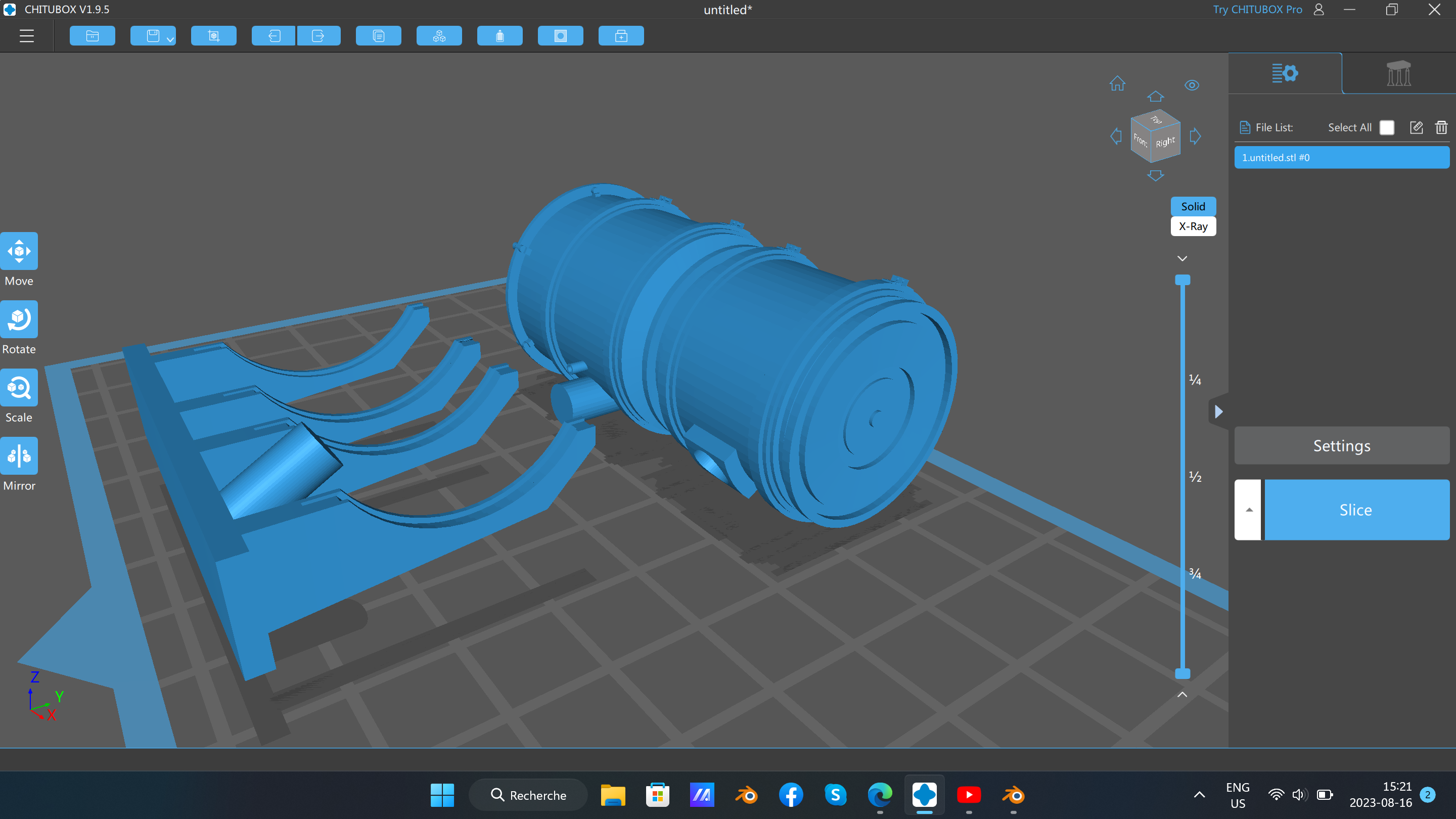Screen dimensions: 1456x819
Task: Select the Mirror tool
Action: click(x=19, y=456)
